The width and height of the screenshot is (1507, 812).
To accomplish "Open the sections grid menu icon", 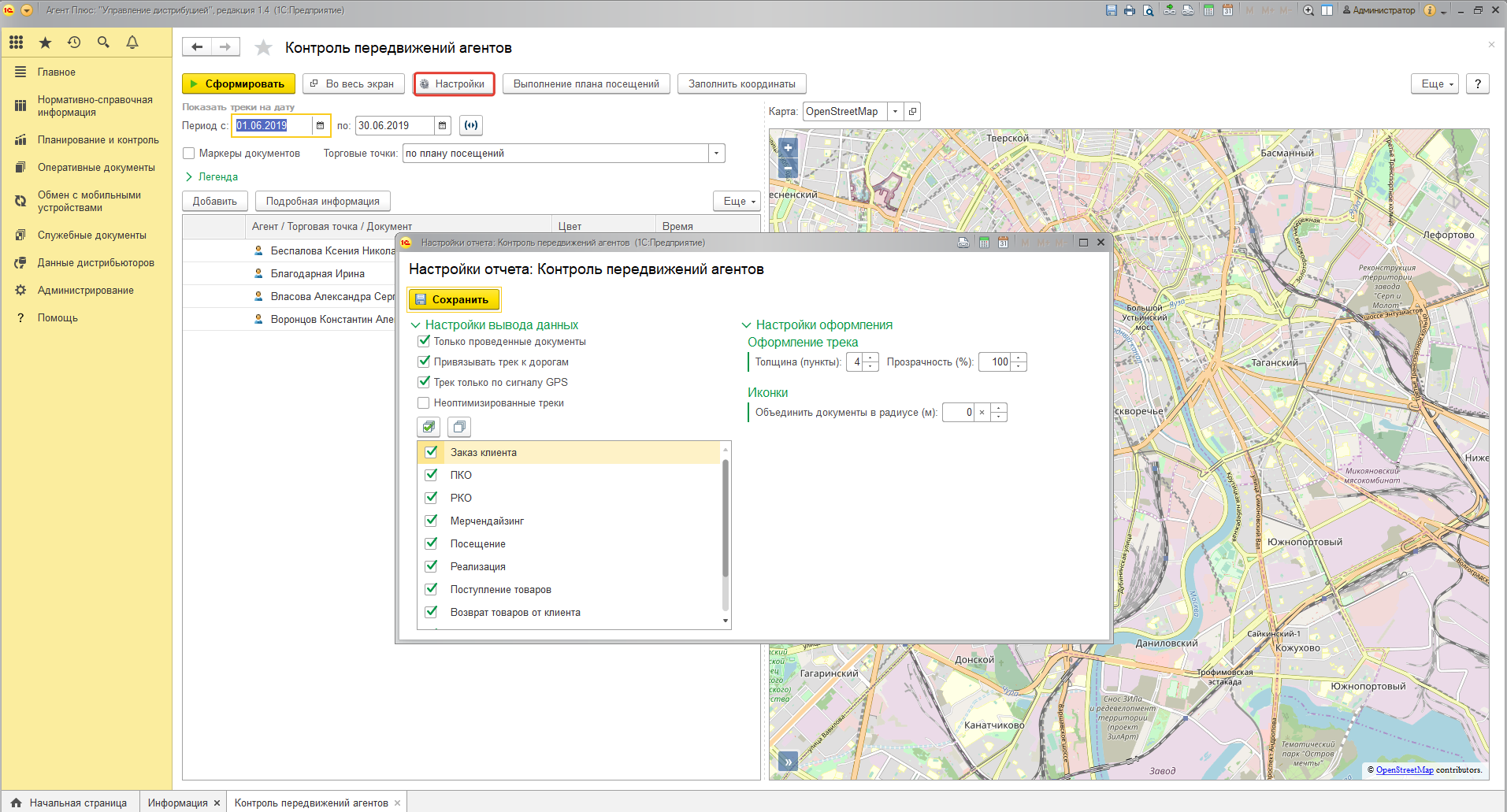I will [17, 43].
